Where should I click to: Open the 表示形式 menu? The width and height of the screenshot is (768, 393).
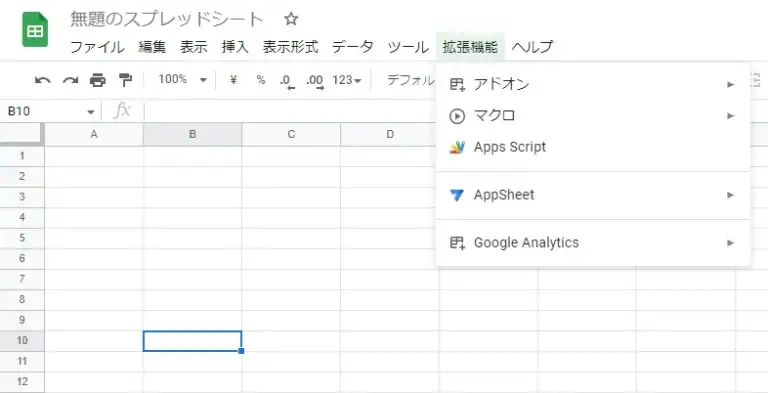click(290, 47)
